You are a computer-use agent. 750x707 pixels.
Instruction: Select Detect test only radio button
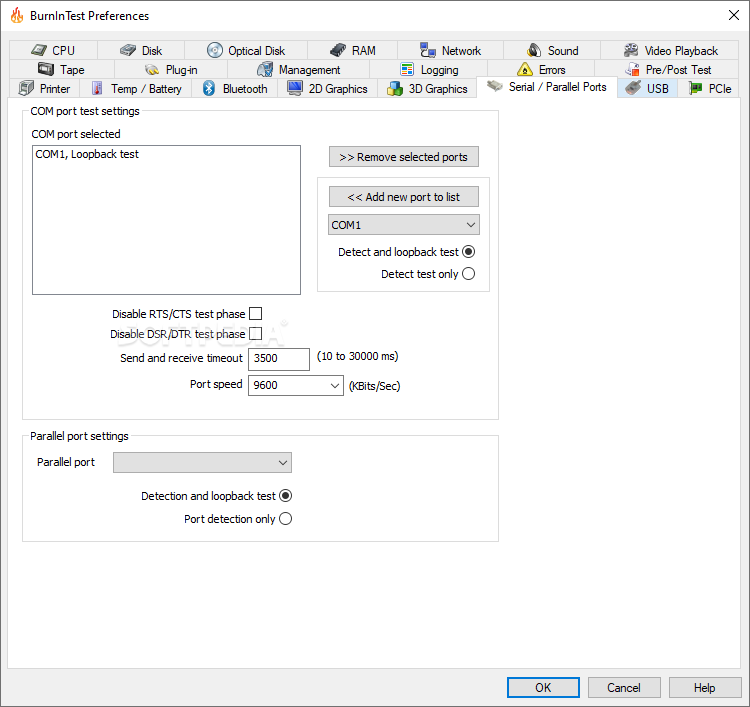pos(469,274)
